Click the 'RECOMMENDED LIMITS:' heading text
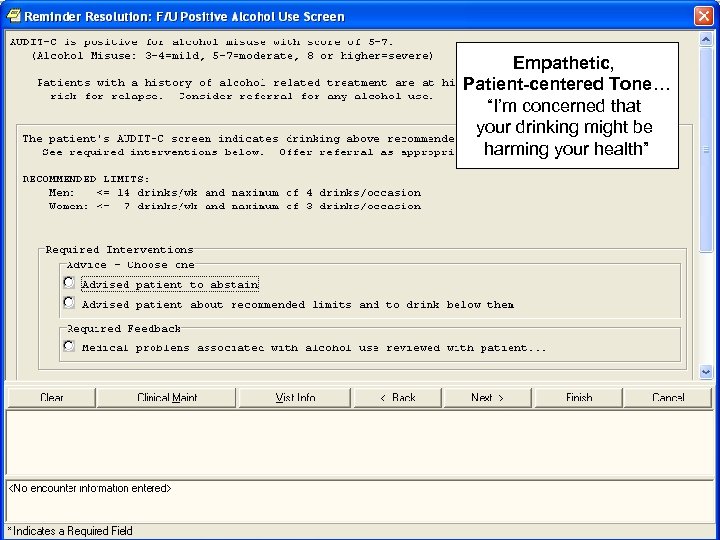The image size is (720, 540). click(86, 179)
